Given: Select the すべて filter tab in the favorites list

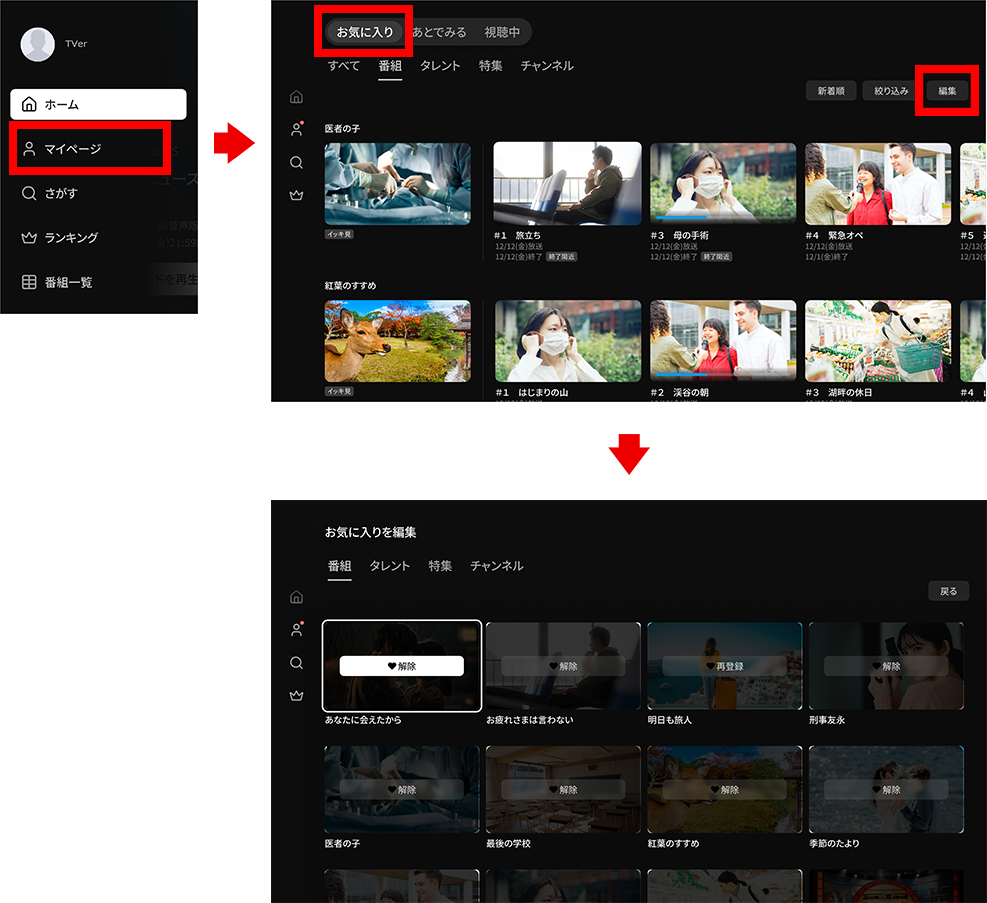Looking at the screenshot, I should 344,65.
